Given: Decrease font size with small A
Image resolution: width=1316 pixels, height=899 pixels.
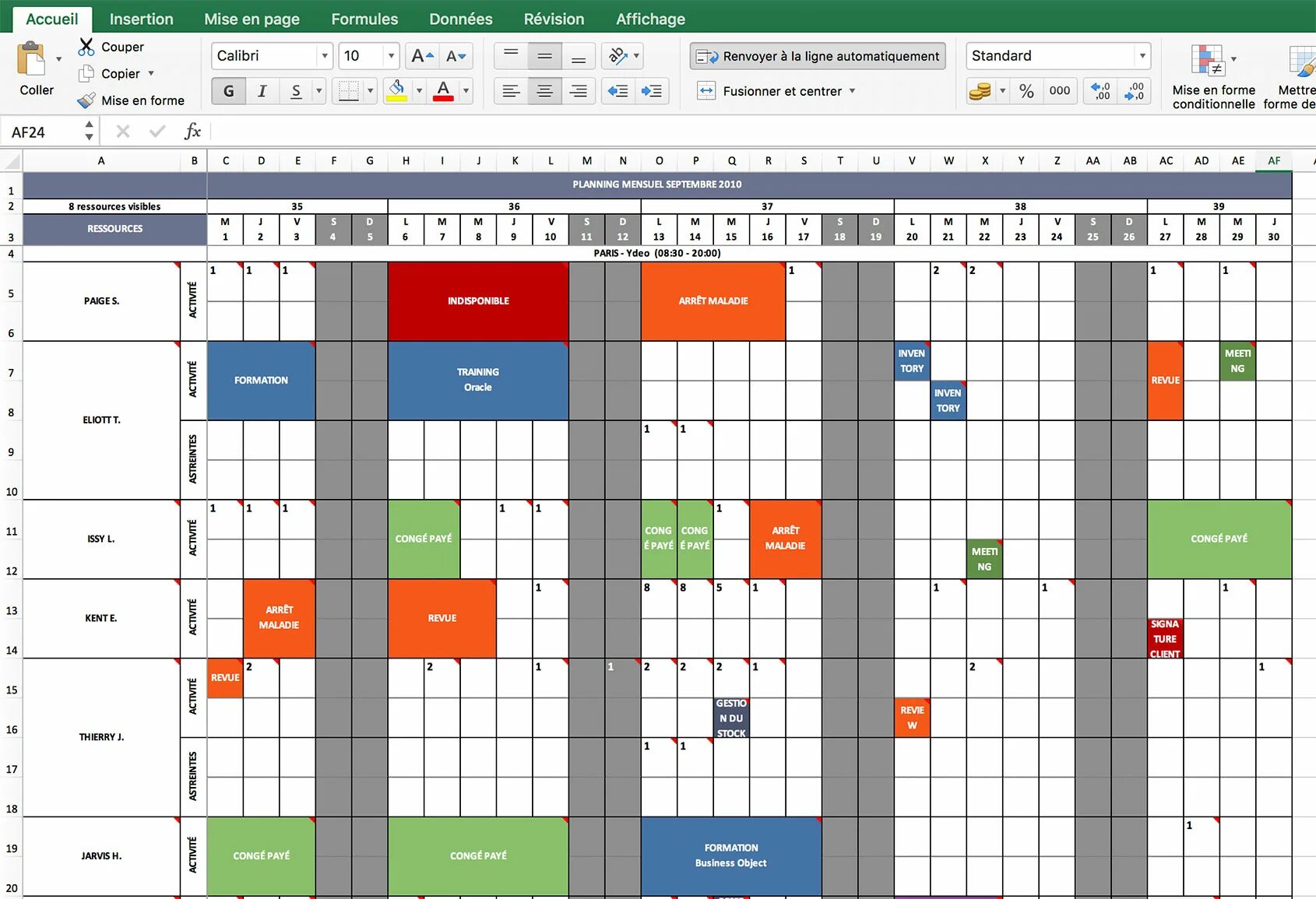Looking at the screenshot, I should tap(456, 56).
